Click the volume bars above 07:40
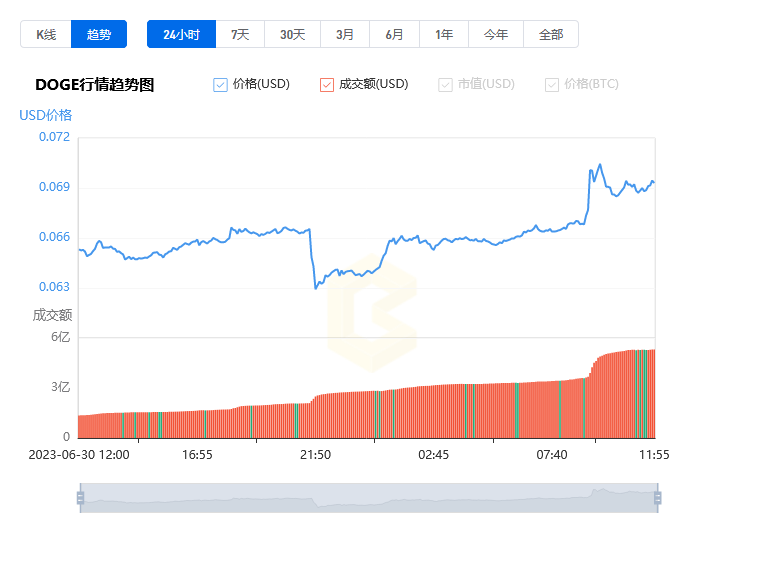The width and height of the screenshot is (780, 563). [x=551, y=410]
